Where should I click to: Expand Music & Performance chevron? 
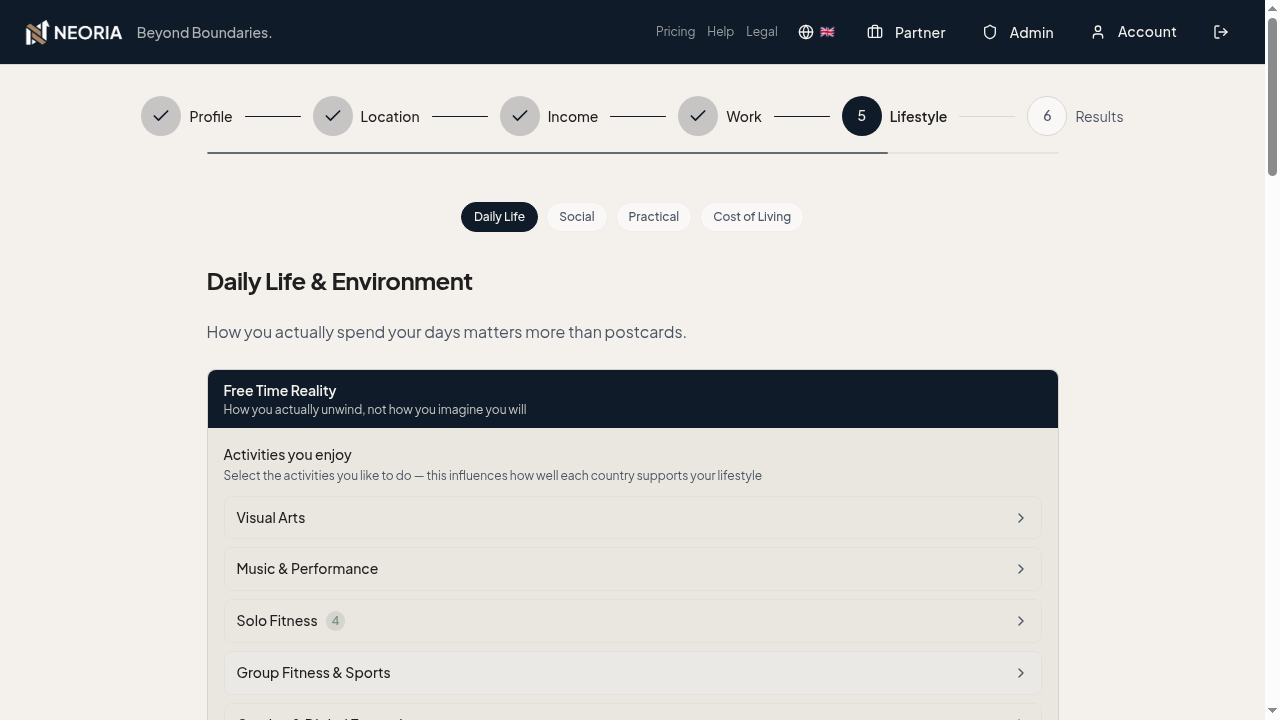point(1021,569)
